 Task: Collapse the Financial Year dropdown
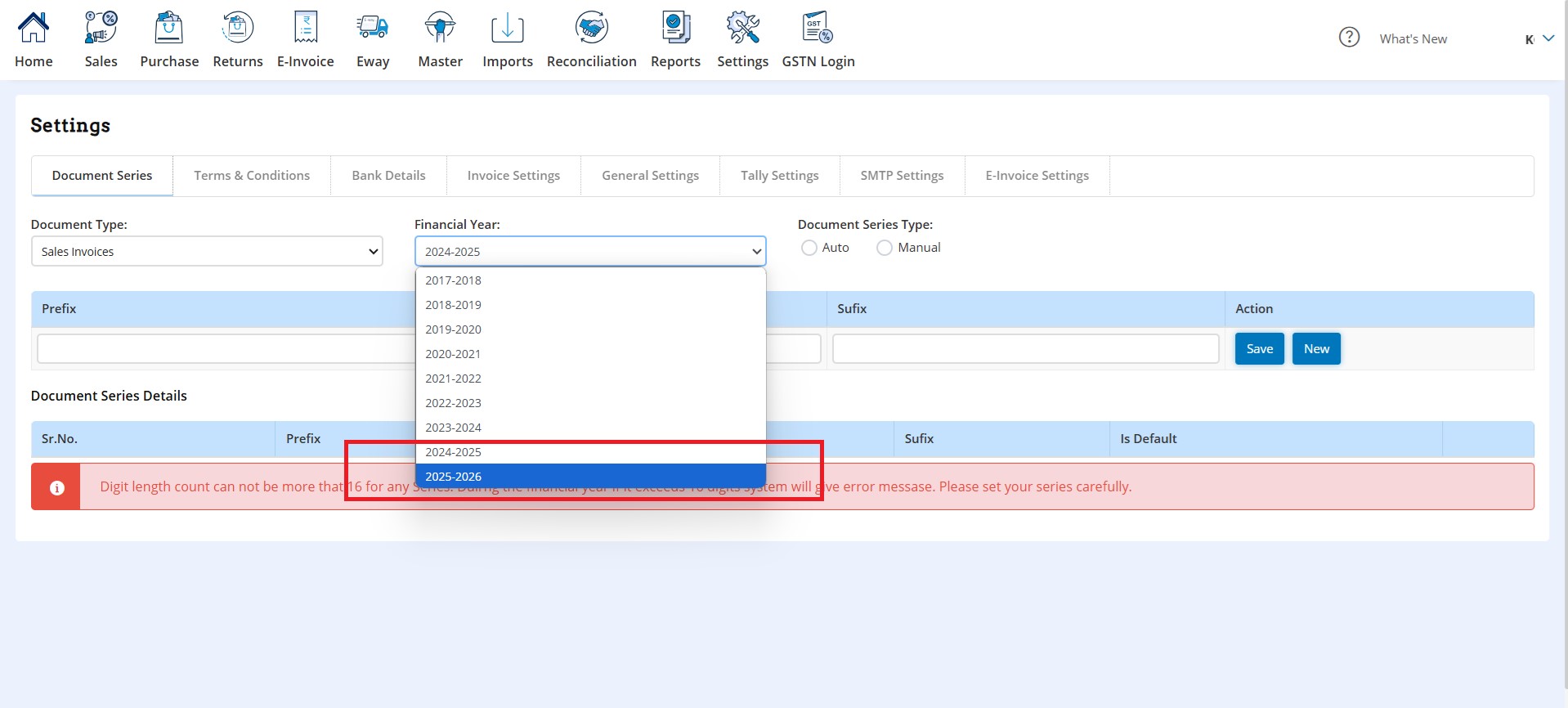[x=590, y=251]
